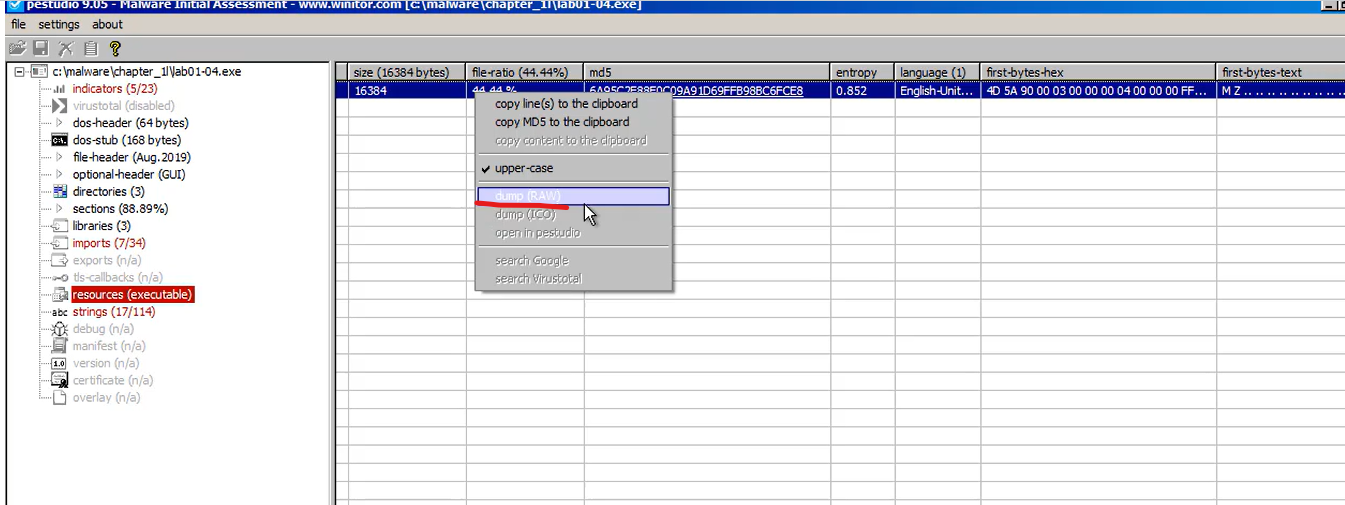Click the tools/settings toolbar icon

tap(66, 48)
